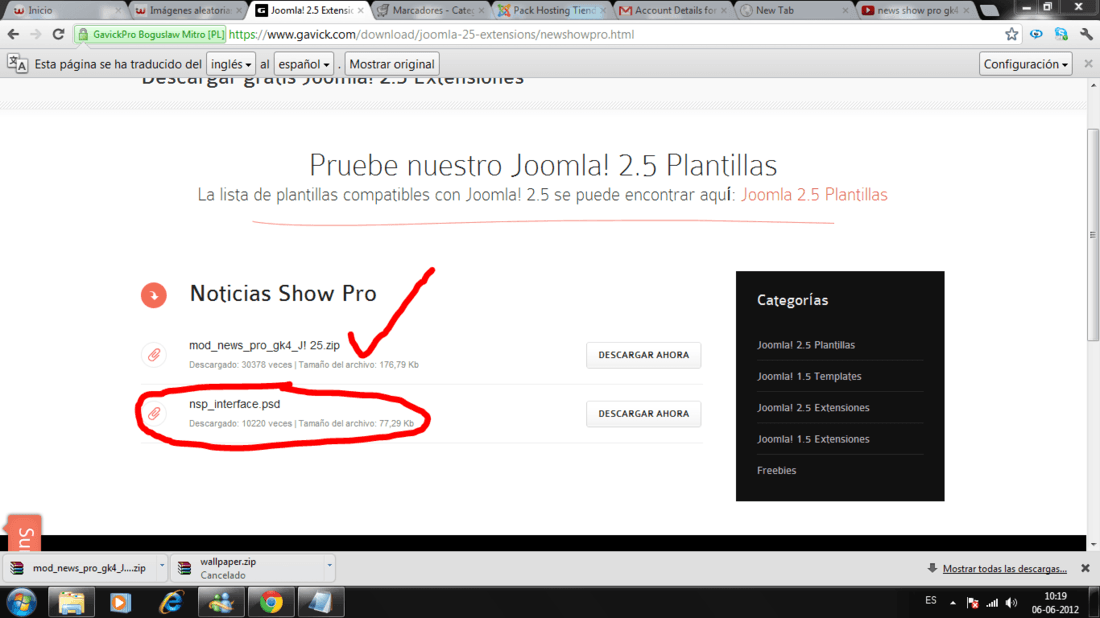Click the SSL certificate badge GavickPro in the address bar
This screenshot has height=618, width=1100.
click(151, 34)
